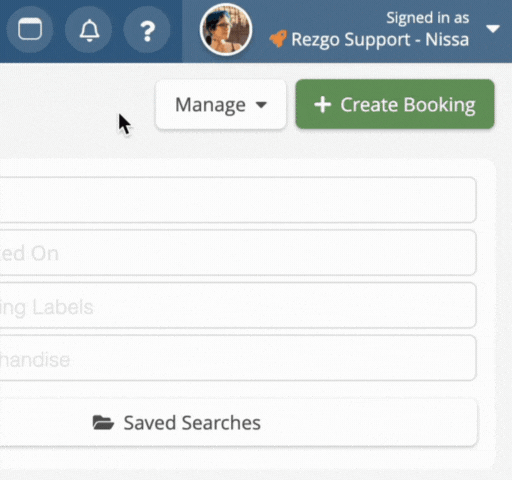512x480 pixels.
Task: Focus the 'ed On' date field
Action: tap(238, 253)
